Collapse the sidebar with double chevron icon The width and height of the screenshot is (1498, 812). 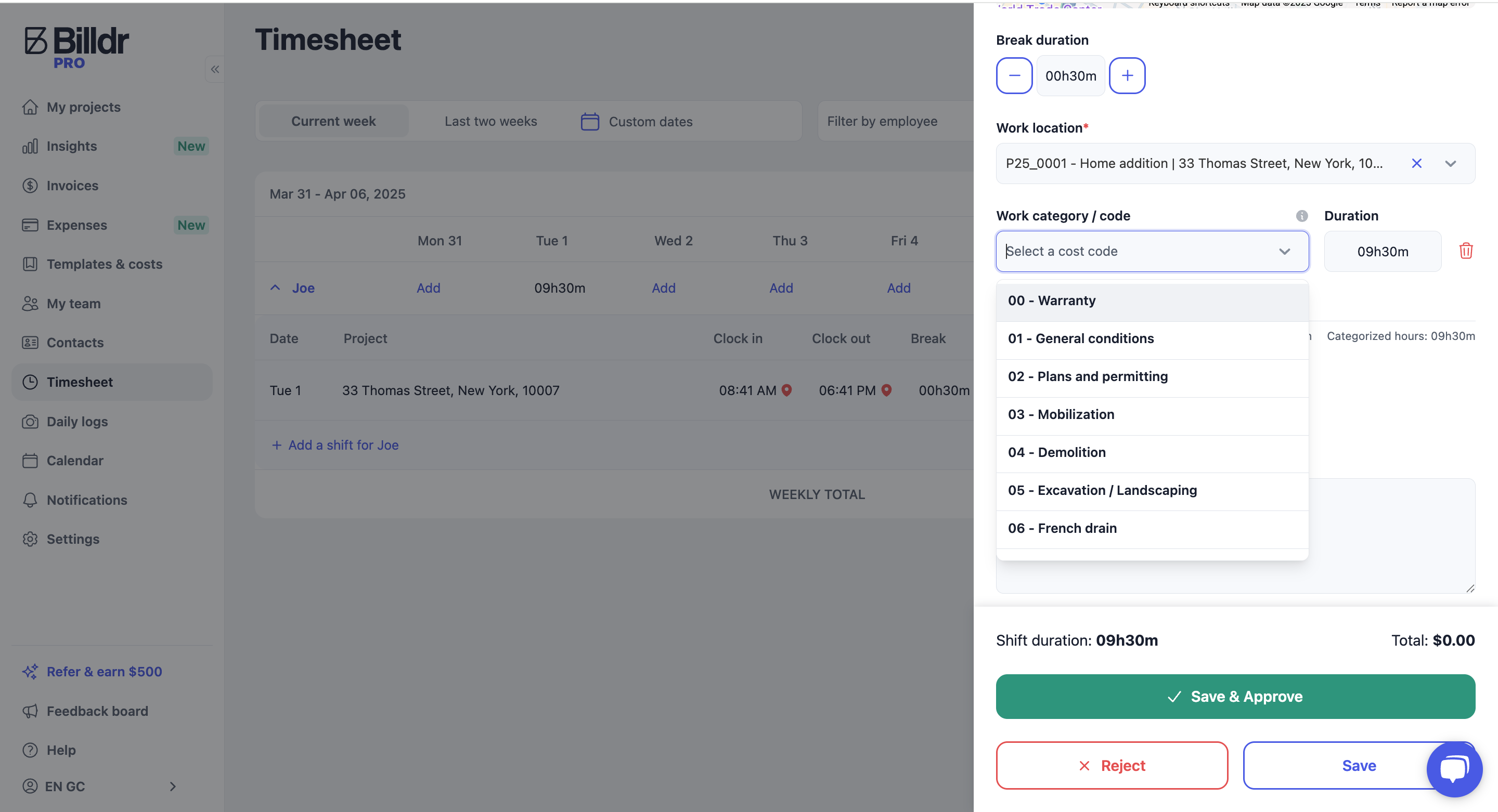(x=215, y=70)
